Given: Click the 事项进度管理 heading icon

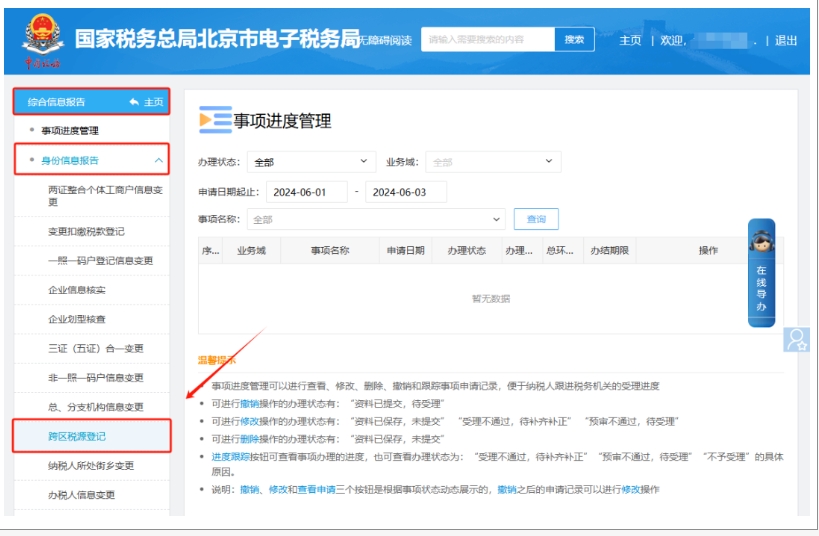Looking at the screenshot, I should [214, 120].
